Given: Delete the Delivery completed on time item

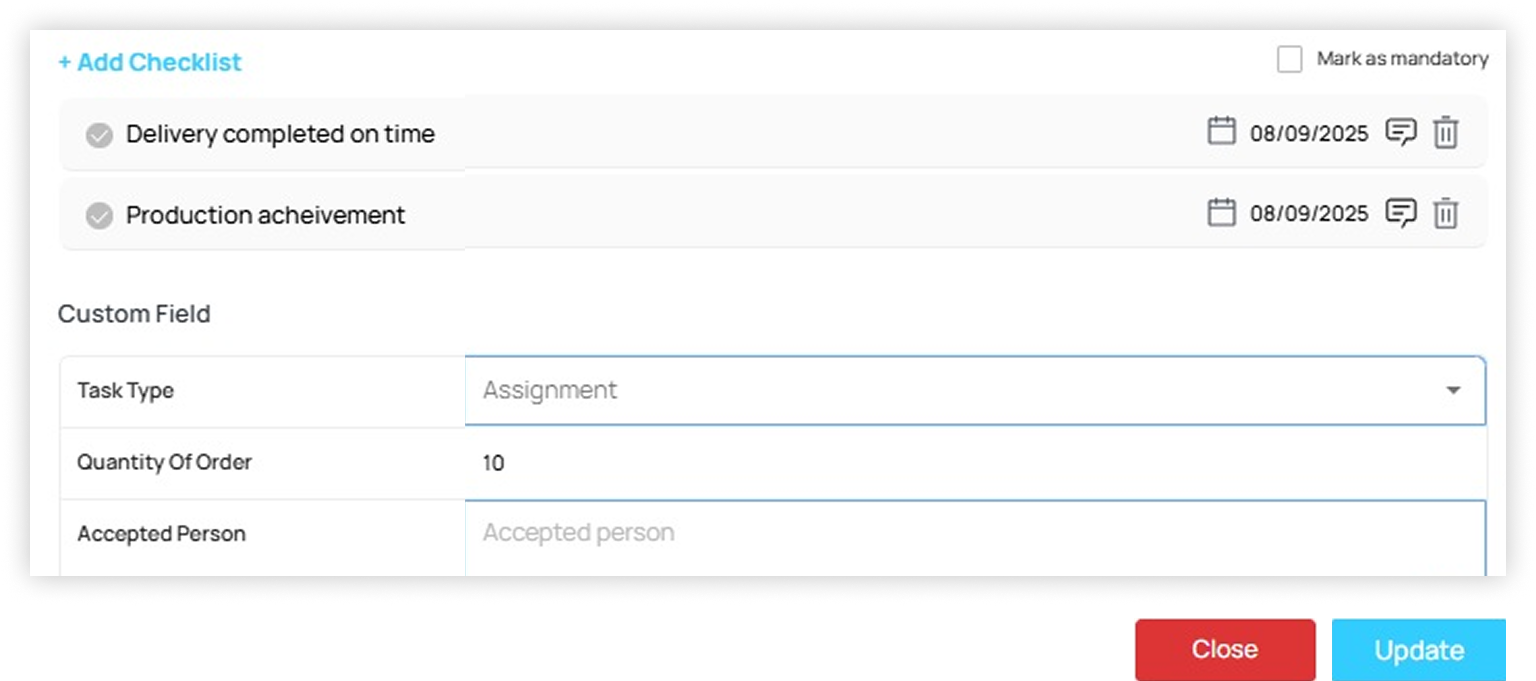Looking at the screenshot, I should (1446, 132).
